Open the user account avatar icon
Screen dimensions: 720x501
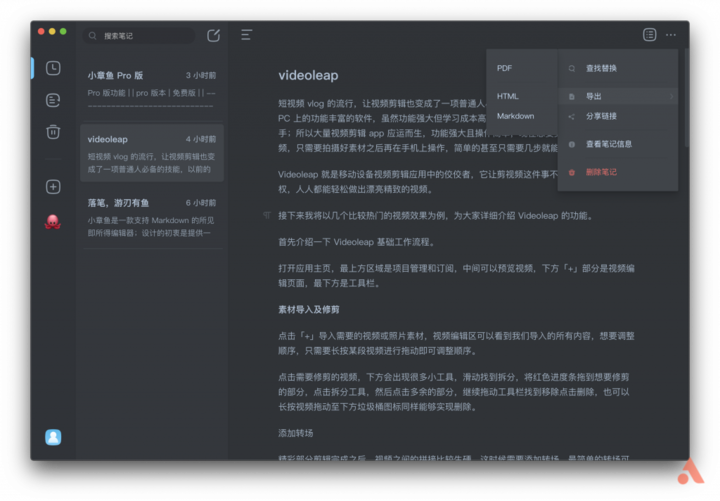click(53, 437)
